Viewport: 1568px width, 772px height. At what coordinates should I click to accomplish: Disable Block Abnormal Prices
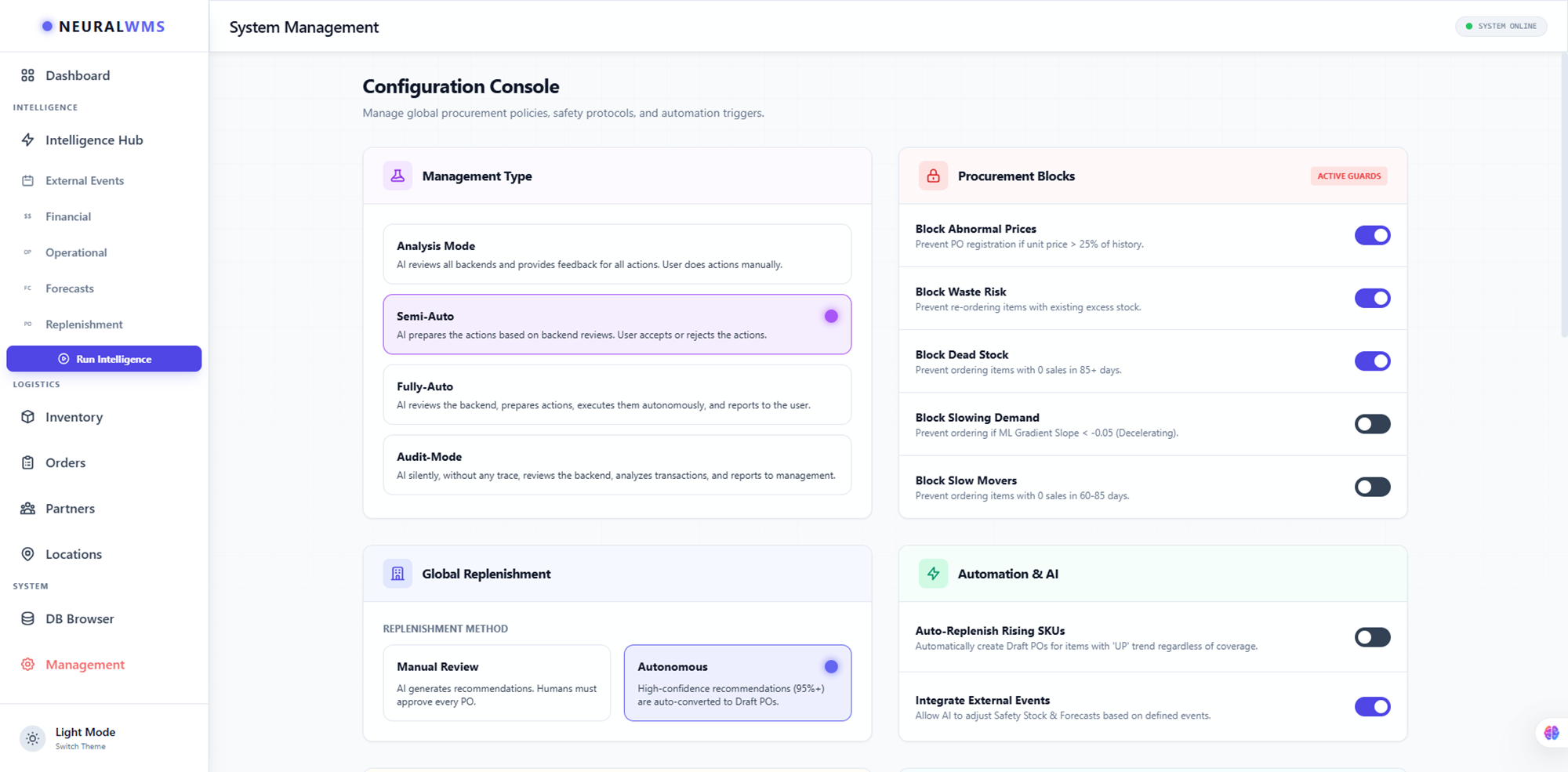click(1372, 235)
